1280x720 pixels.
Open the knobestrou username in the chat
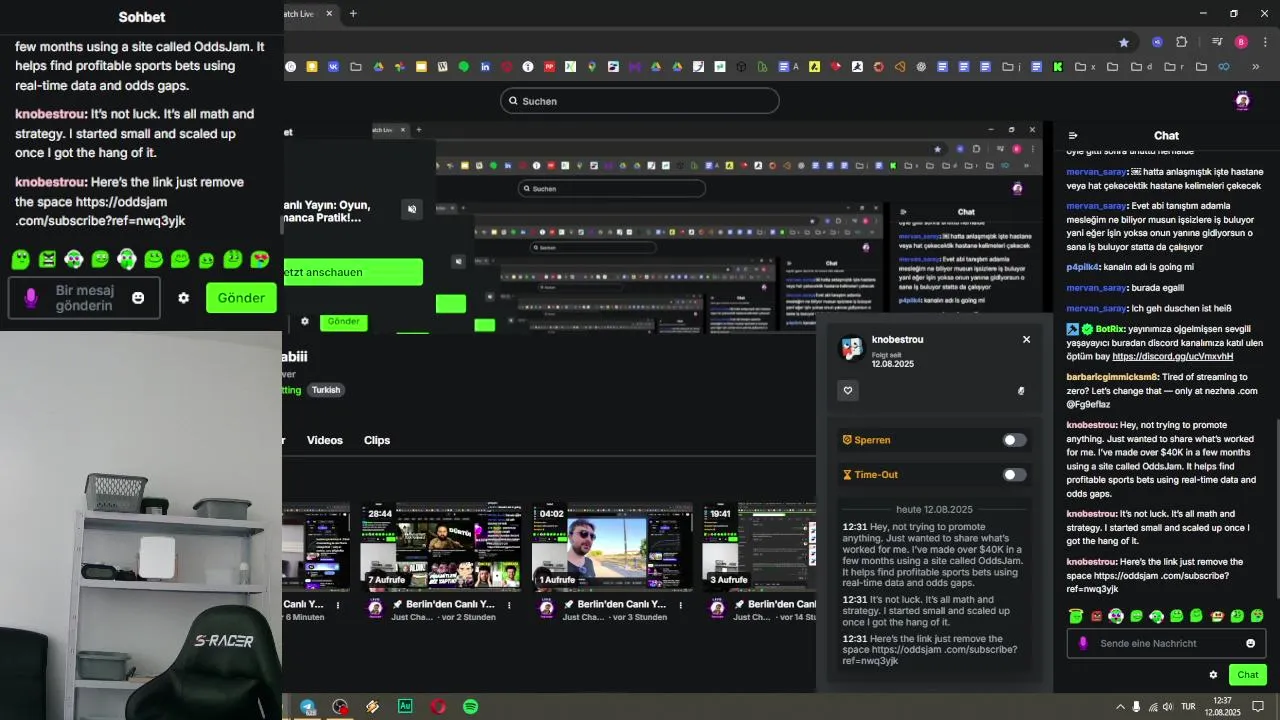click(x=1091, y=425)
